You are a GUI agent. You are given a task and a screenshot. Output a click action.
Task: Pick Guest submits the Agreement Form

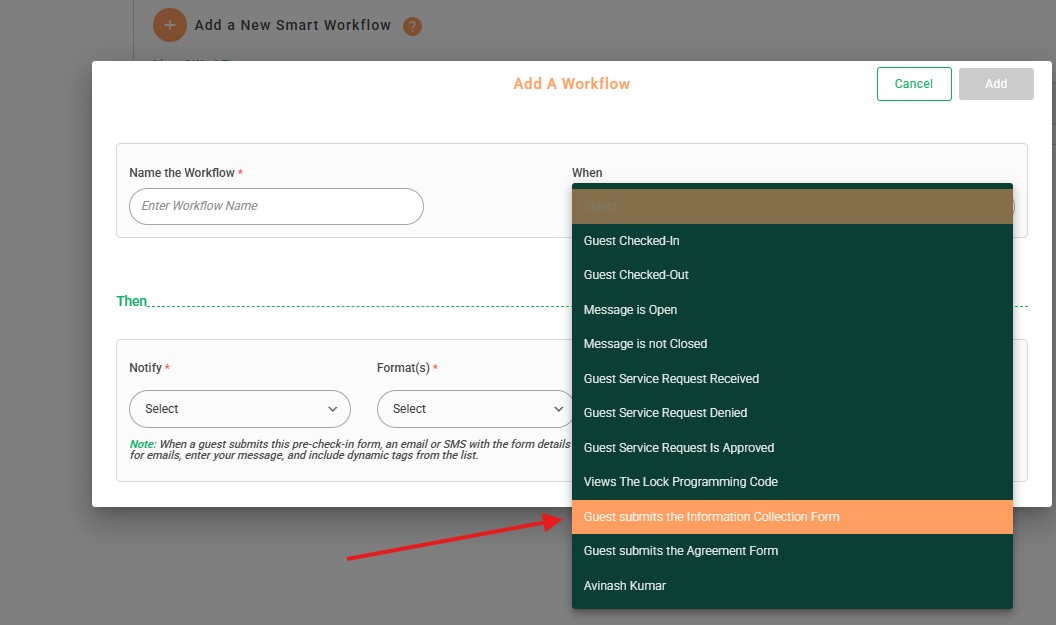(x=792, y=551)
